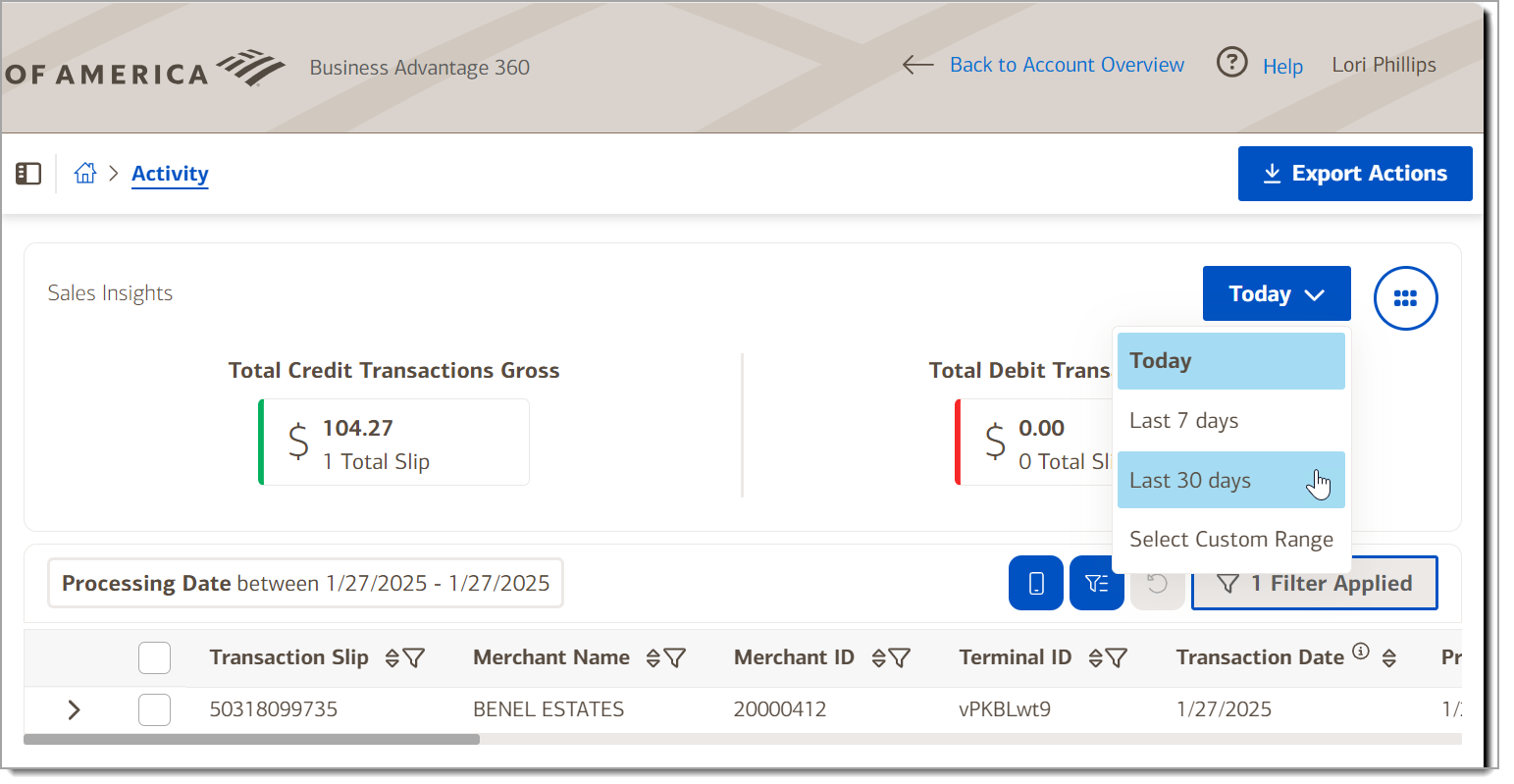Viewport: 1514px width, 784px height.
Task: Open the widget grid options icon
Action: tap(1405, 298)
